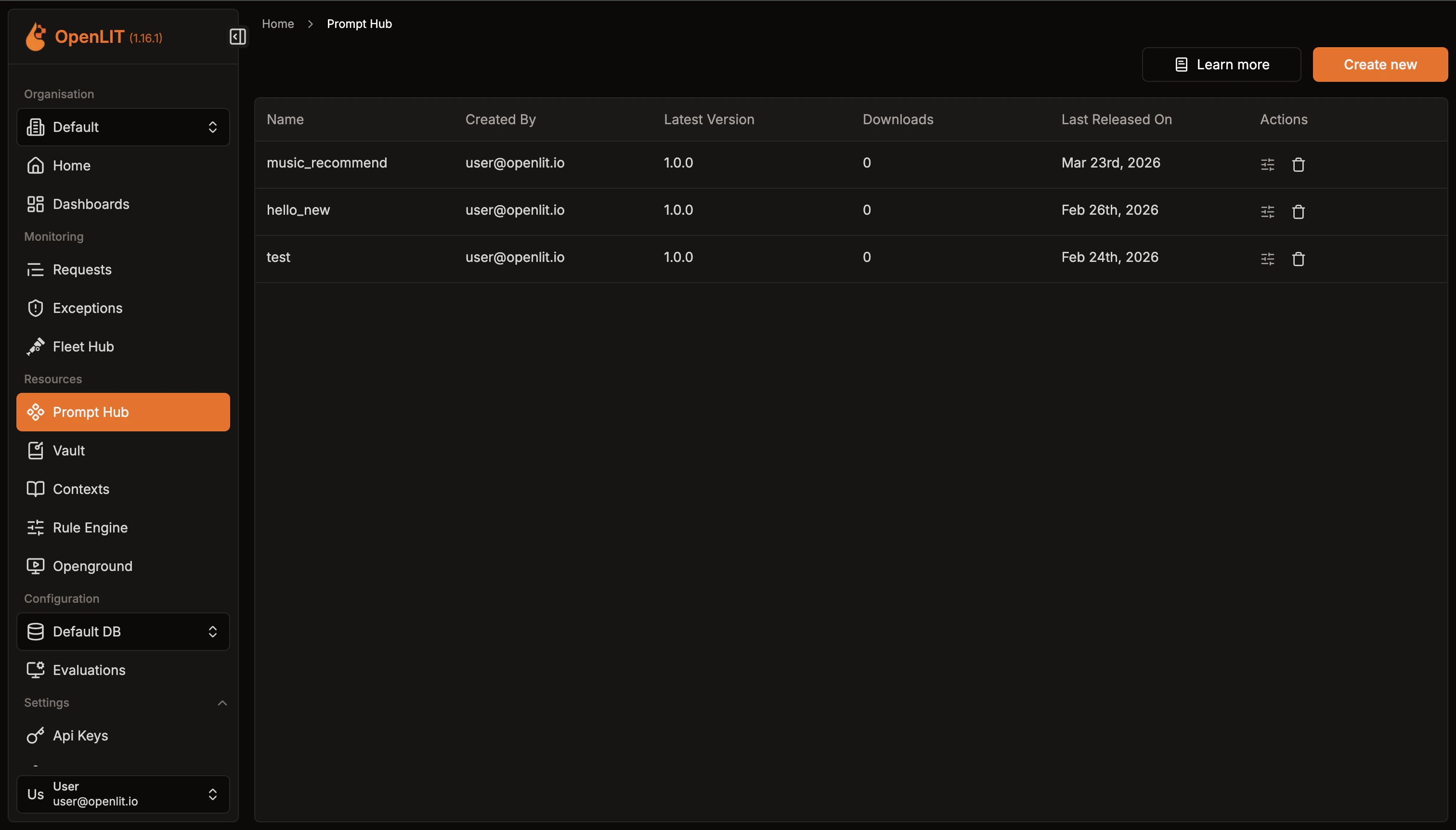
Task: Open settings for the music_recommend prompt
Action: click(1267, 165)
